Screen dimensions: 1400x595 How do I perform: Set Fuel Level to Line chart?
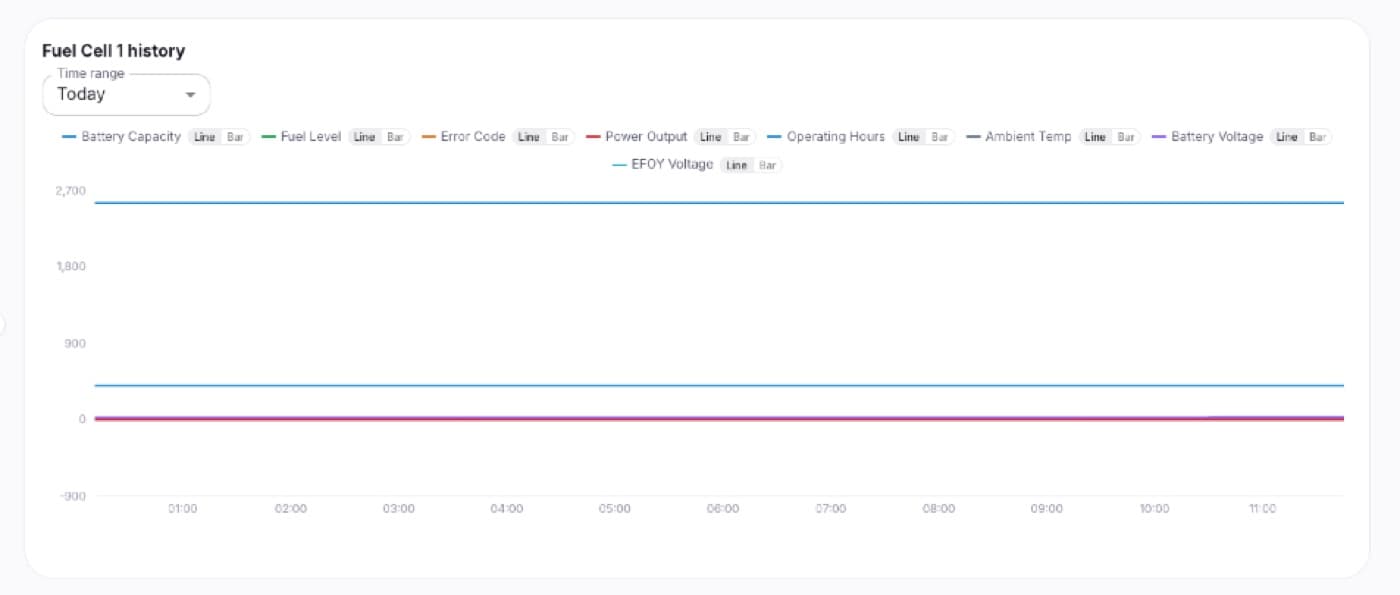point(364,137)
